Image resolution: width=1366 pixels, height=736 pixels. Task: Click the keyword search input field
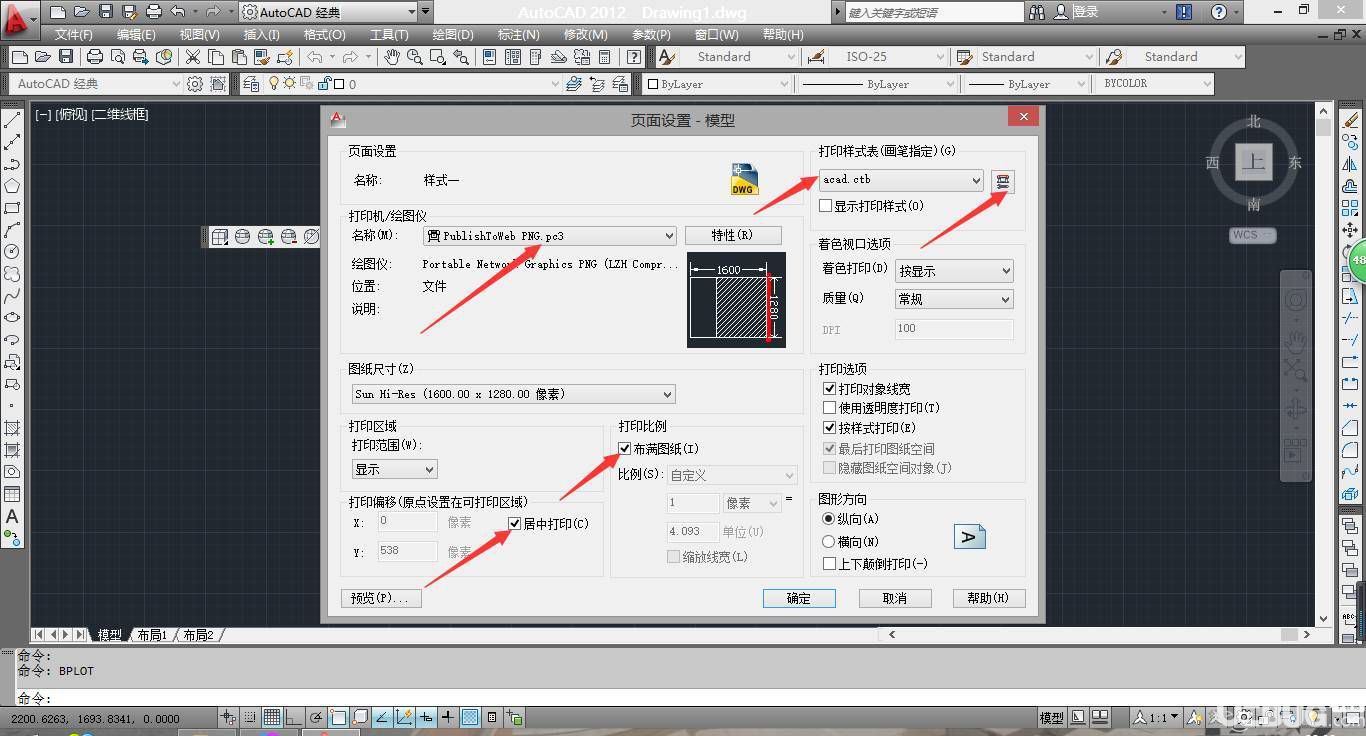(934, 12)
